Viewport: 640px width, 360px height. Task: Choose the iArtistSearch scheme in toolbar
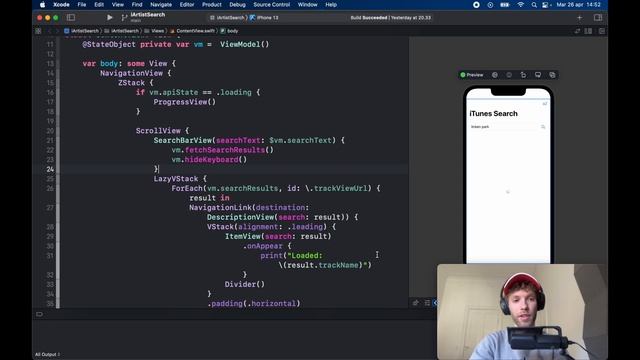click(x=227, y=18)
